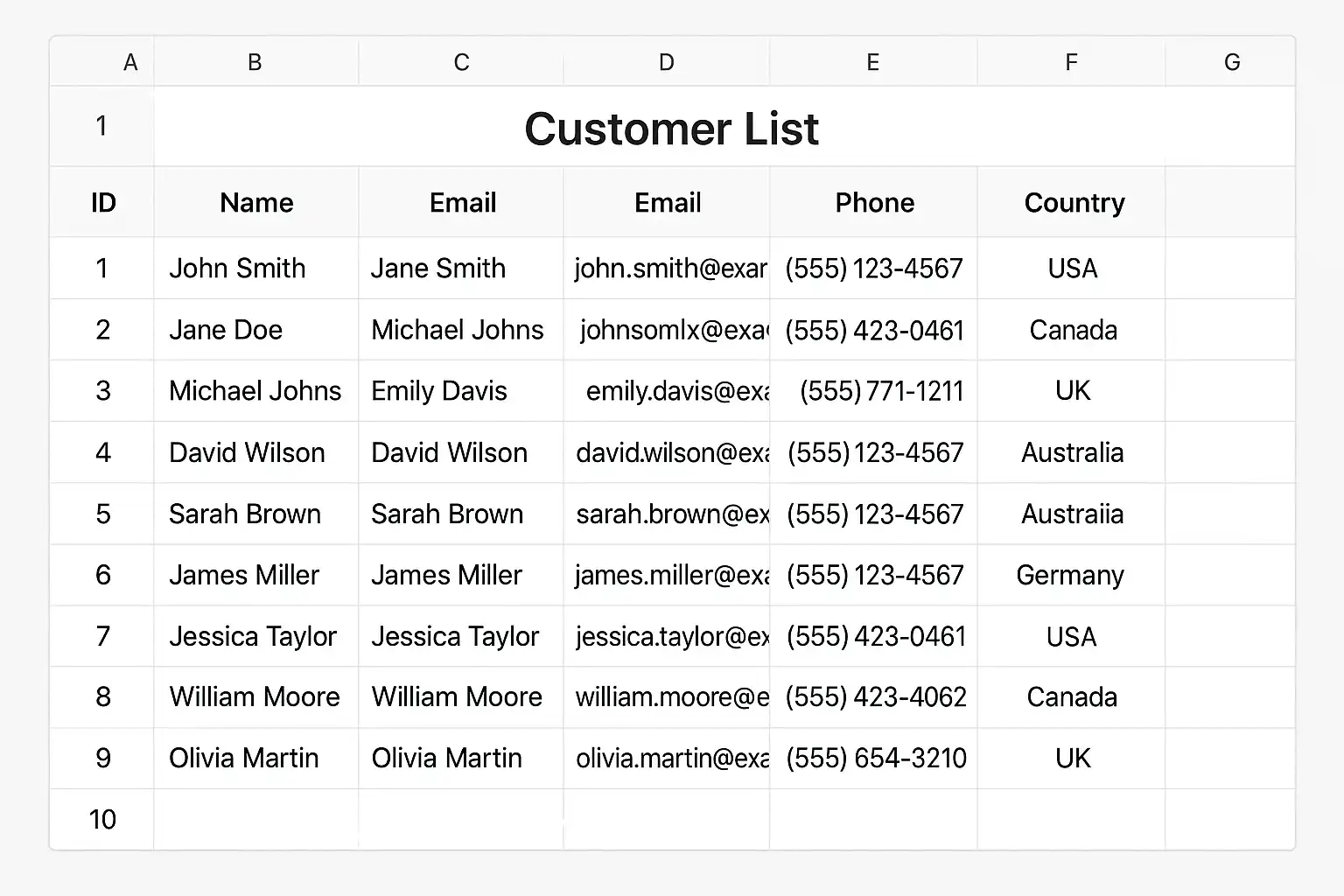The image size is (1344, 896).
Task: Click the Phone header cell
Action: [874, 203]
